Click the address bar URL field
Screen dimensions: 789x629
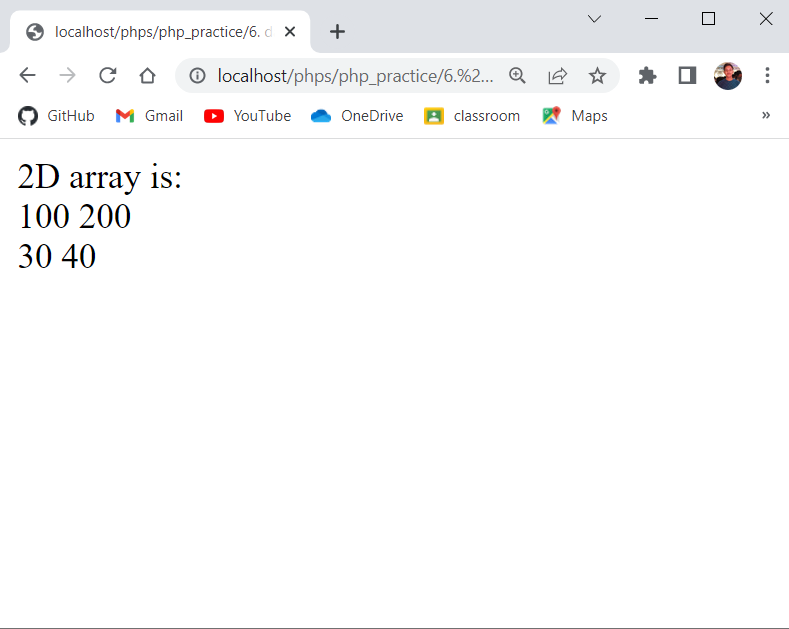355,76
